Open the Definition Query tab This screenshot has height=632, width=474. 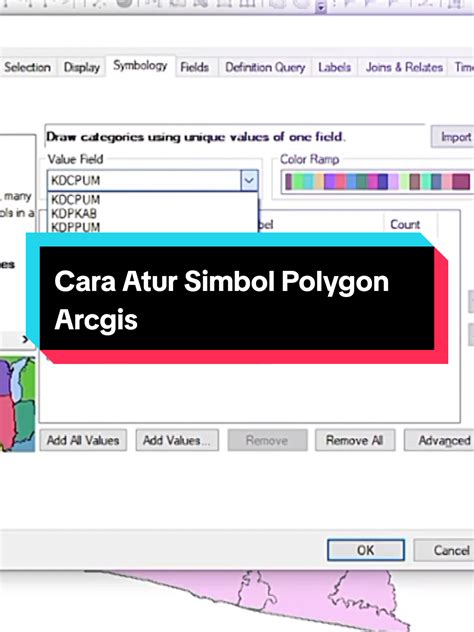[265, 67]
